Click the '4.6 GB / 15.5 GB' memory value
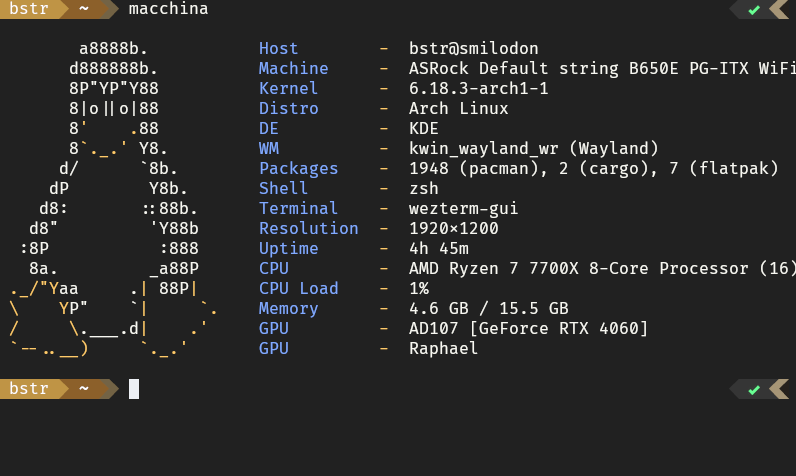The image size is (796, 476). click(x=488, y=308)
